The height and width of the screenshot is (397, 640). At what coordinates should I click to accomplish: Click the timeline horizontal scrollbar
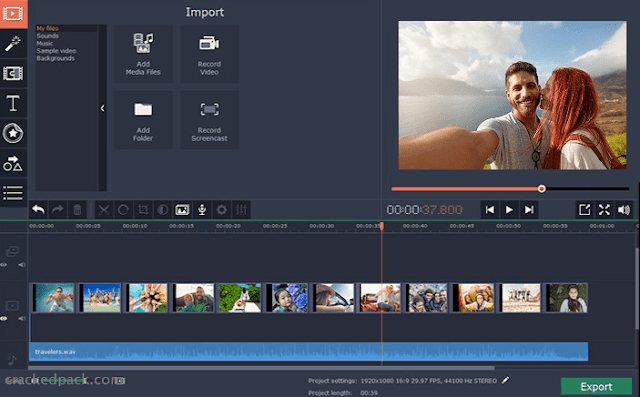(x=261, y=368)
